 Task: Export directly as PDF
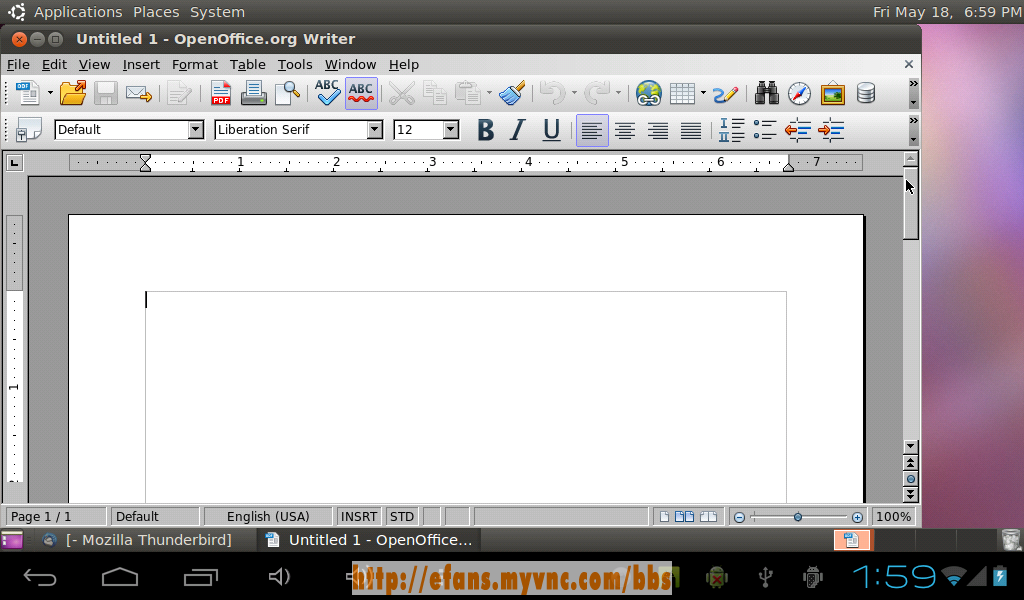pyautogui.click(x=221, y=93)
